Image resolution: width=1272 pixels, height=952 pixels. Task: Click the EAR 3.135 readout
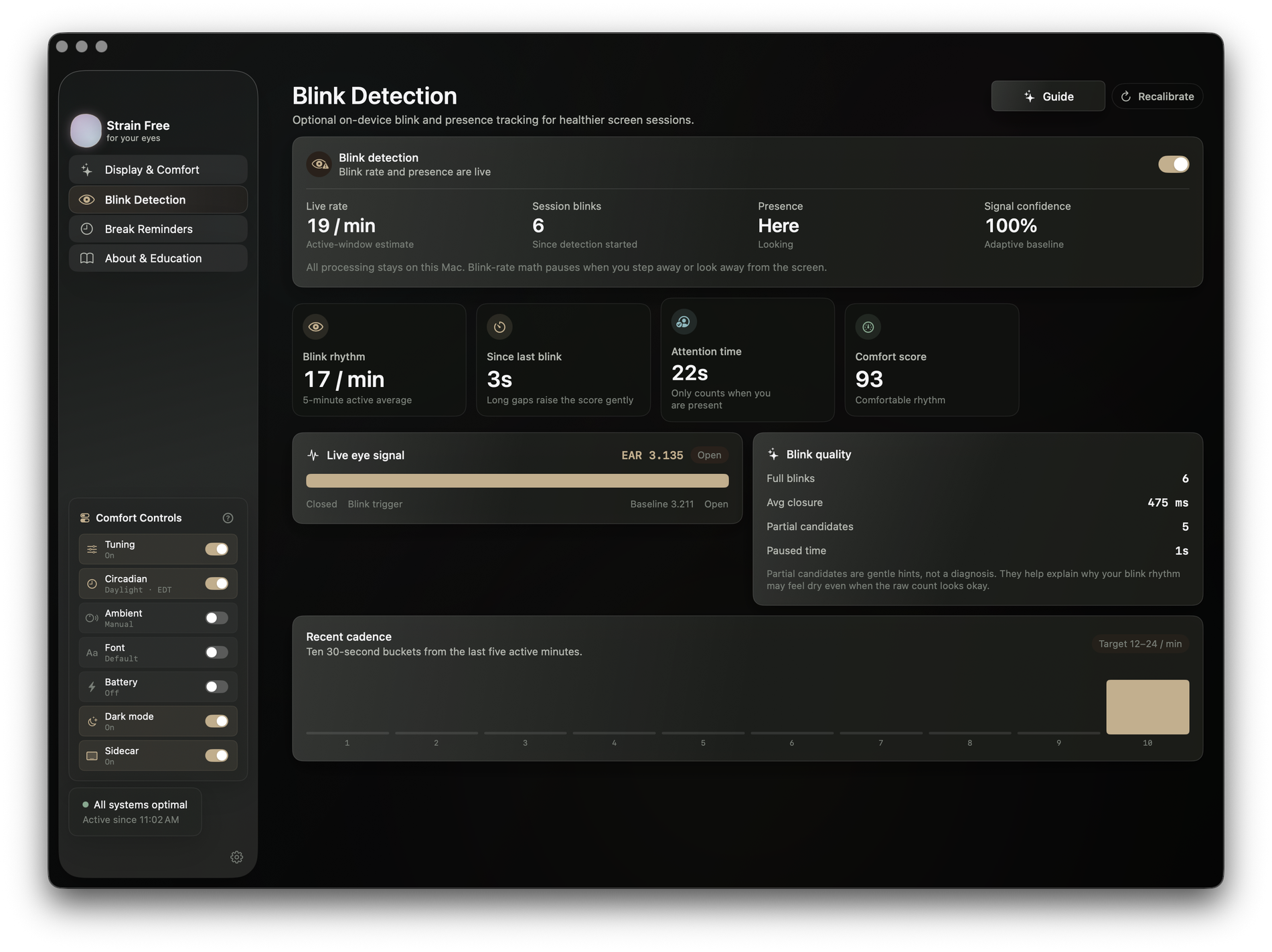(652, 455)
